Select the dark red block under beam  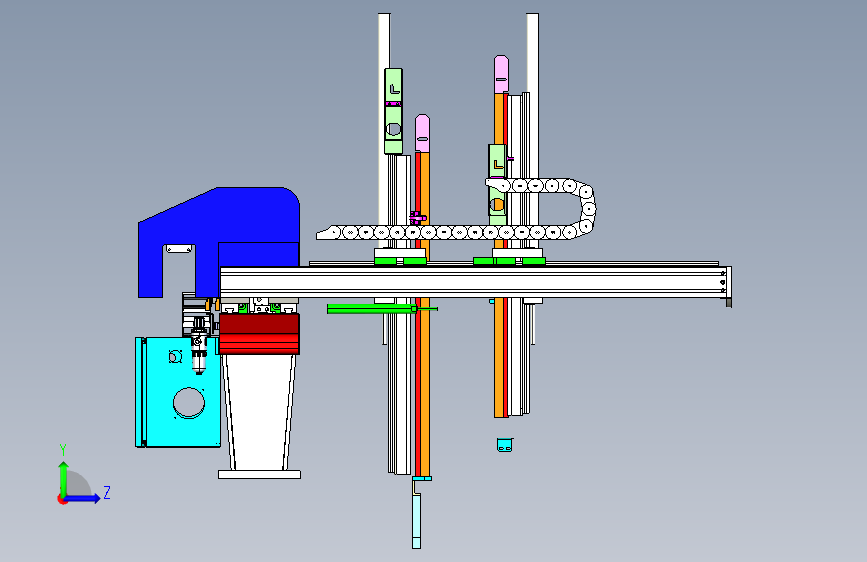click(x=259, y=334)
